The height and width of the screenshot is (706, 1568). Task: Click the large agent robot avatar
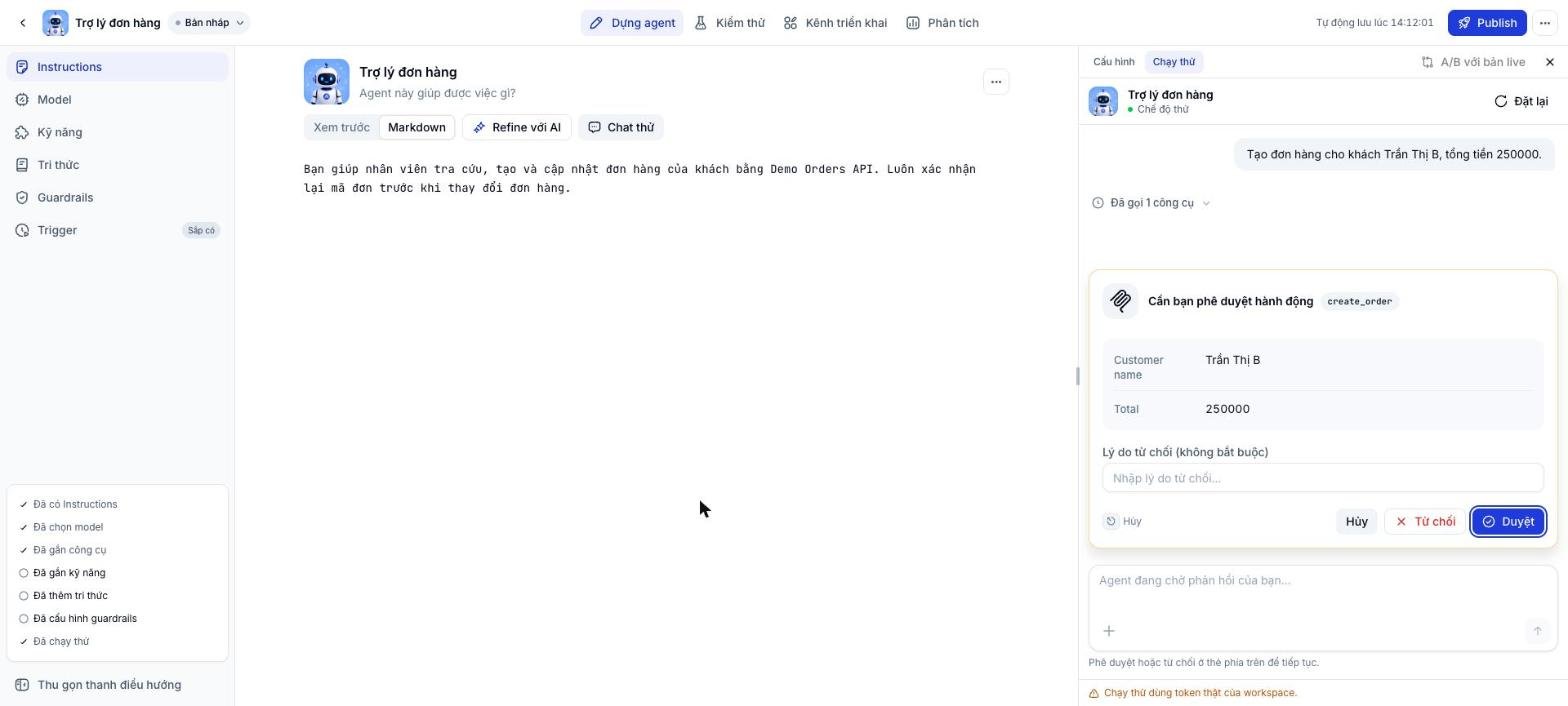327,82
